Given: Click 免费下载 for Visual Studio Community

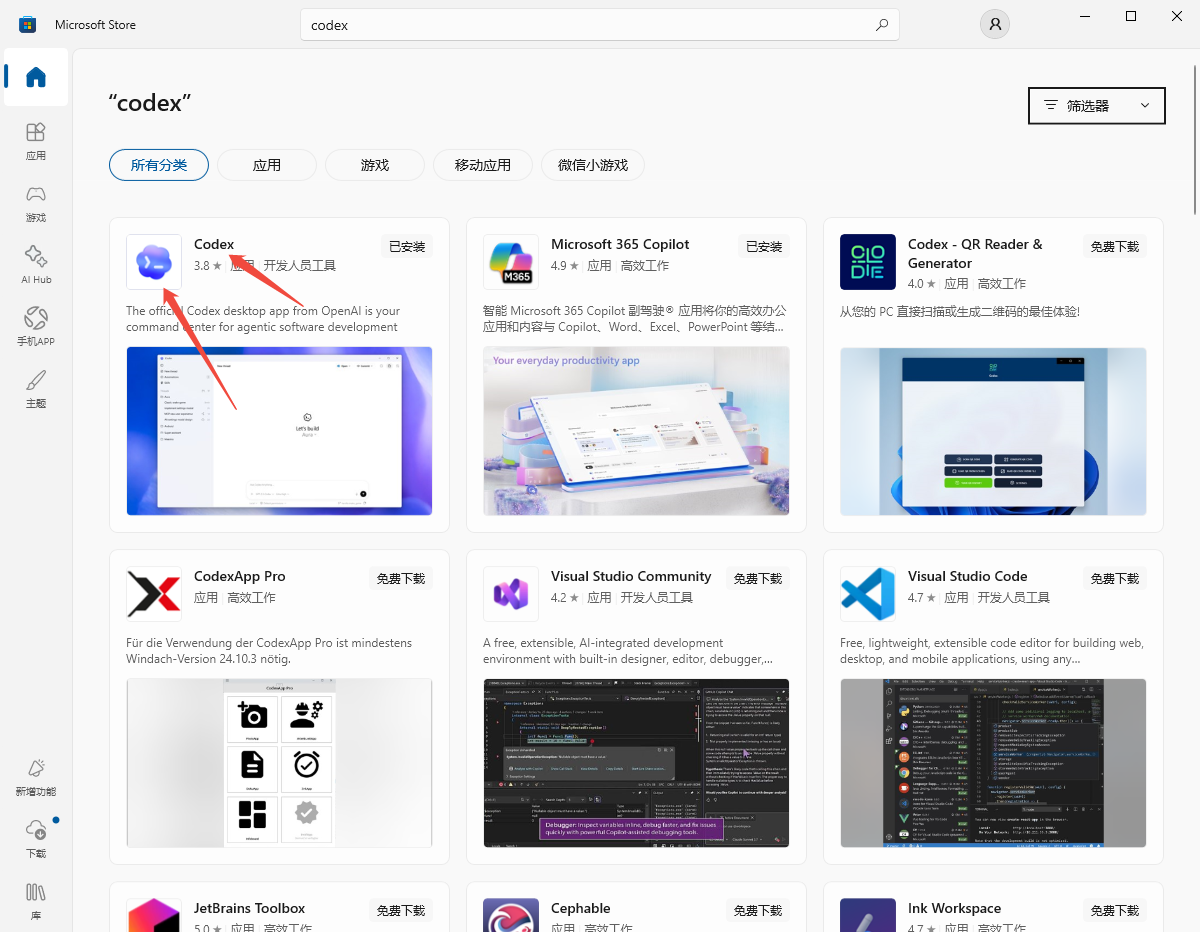Looking at the screenshot, I should point(758,578).
